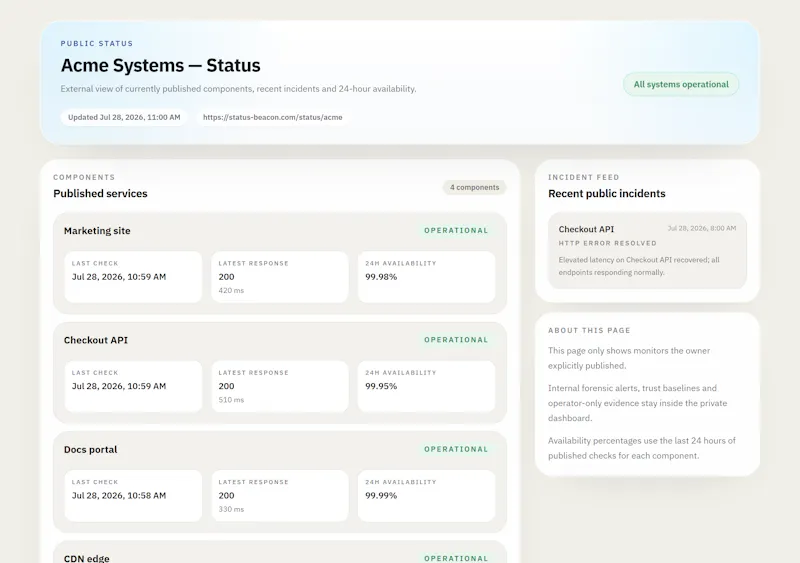800x563 pixels.
Task: Click the ABOUT THIS PAGE label
Action: [x=589, y=330]
